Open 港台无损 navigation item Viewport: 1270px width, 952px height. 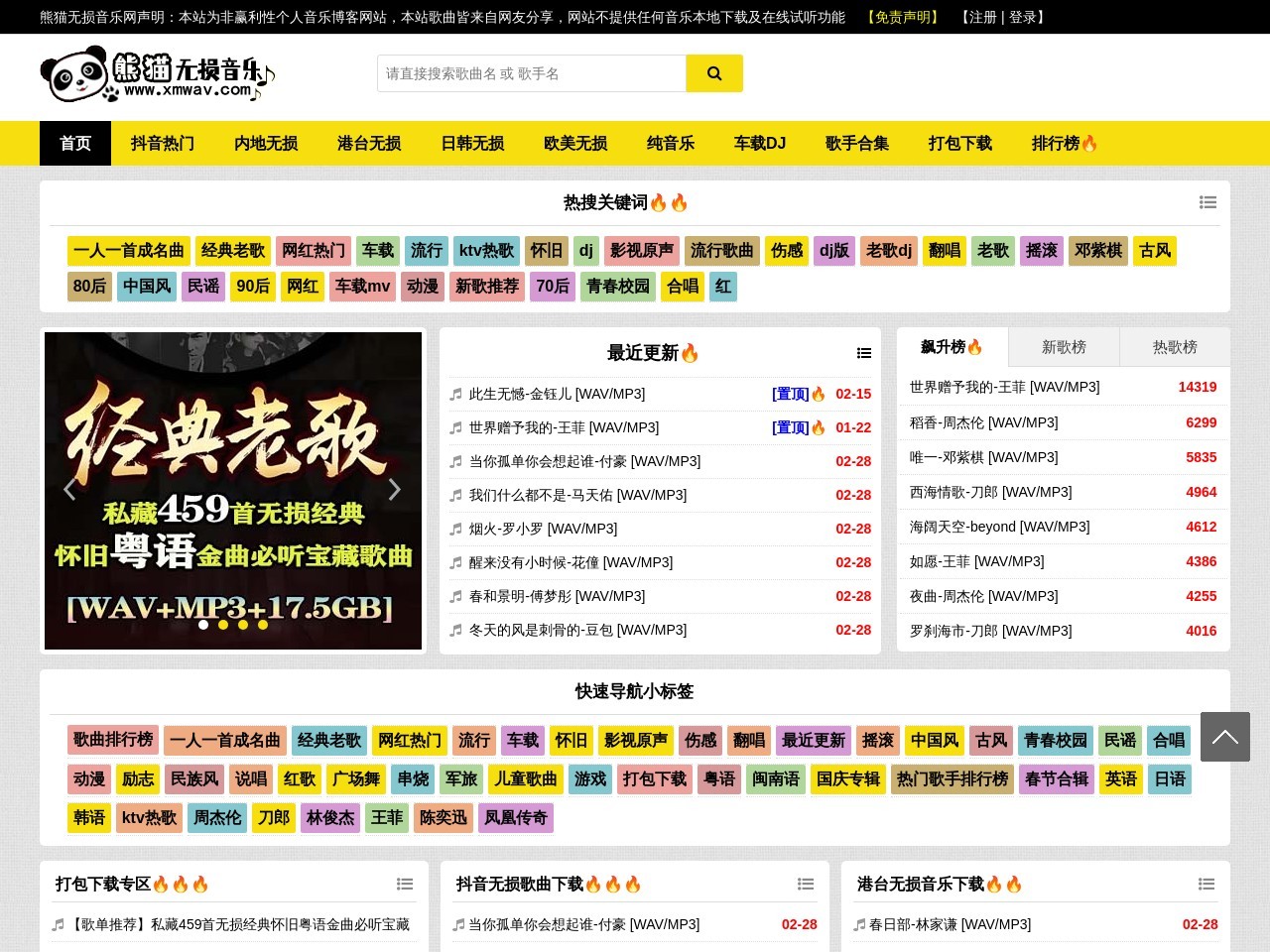[x=369, y=144]
